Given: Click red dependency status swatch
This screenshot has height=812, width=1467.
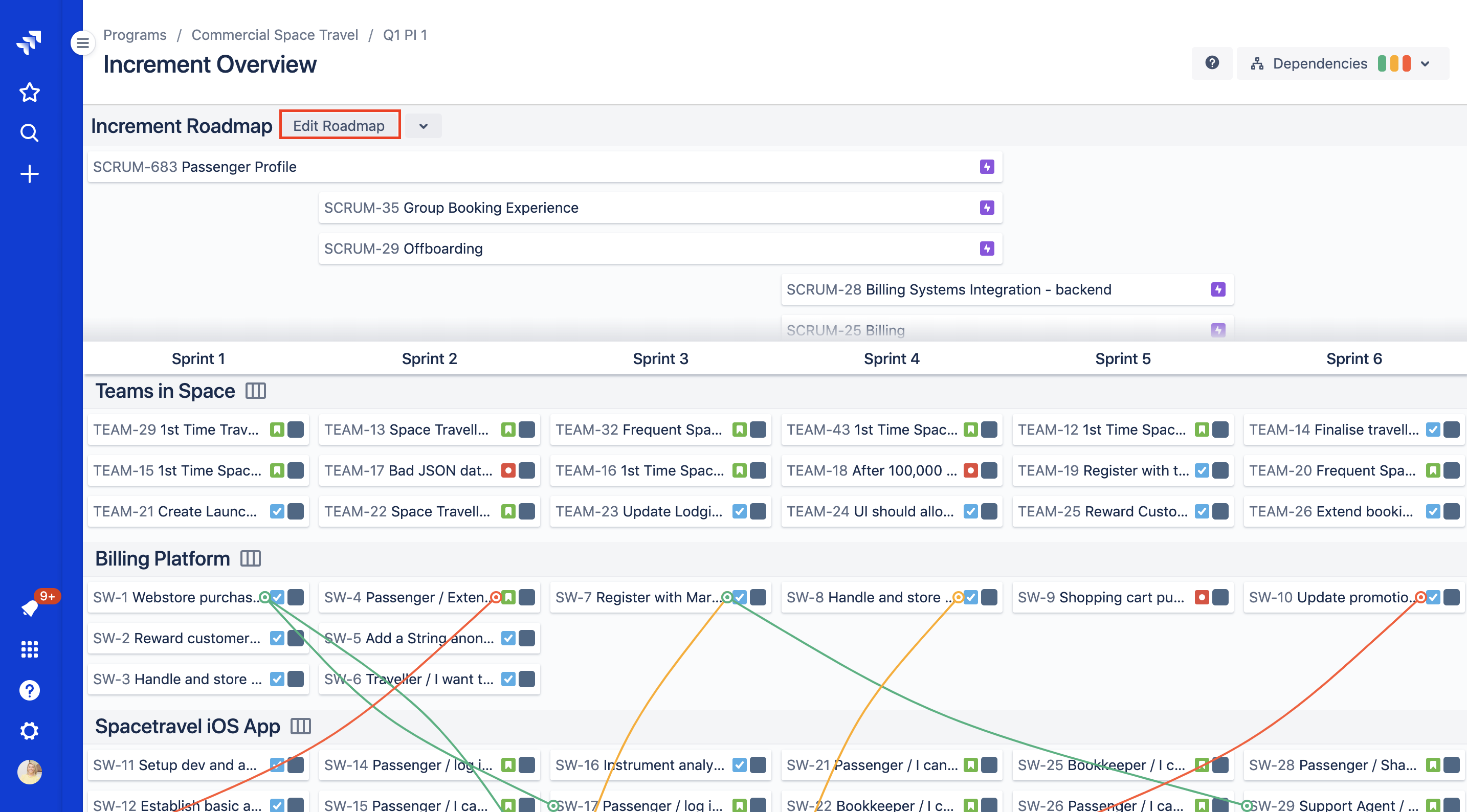Looking at the screenshot, I should [x=1407, y=64].
